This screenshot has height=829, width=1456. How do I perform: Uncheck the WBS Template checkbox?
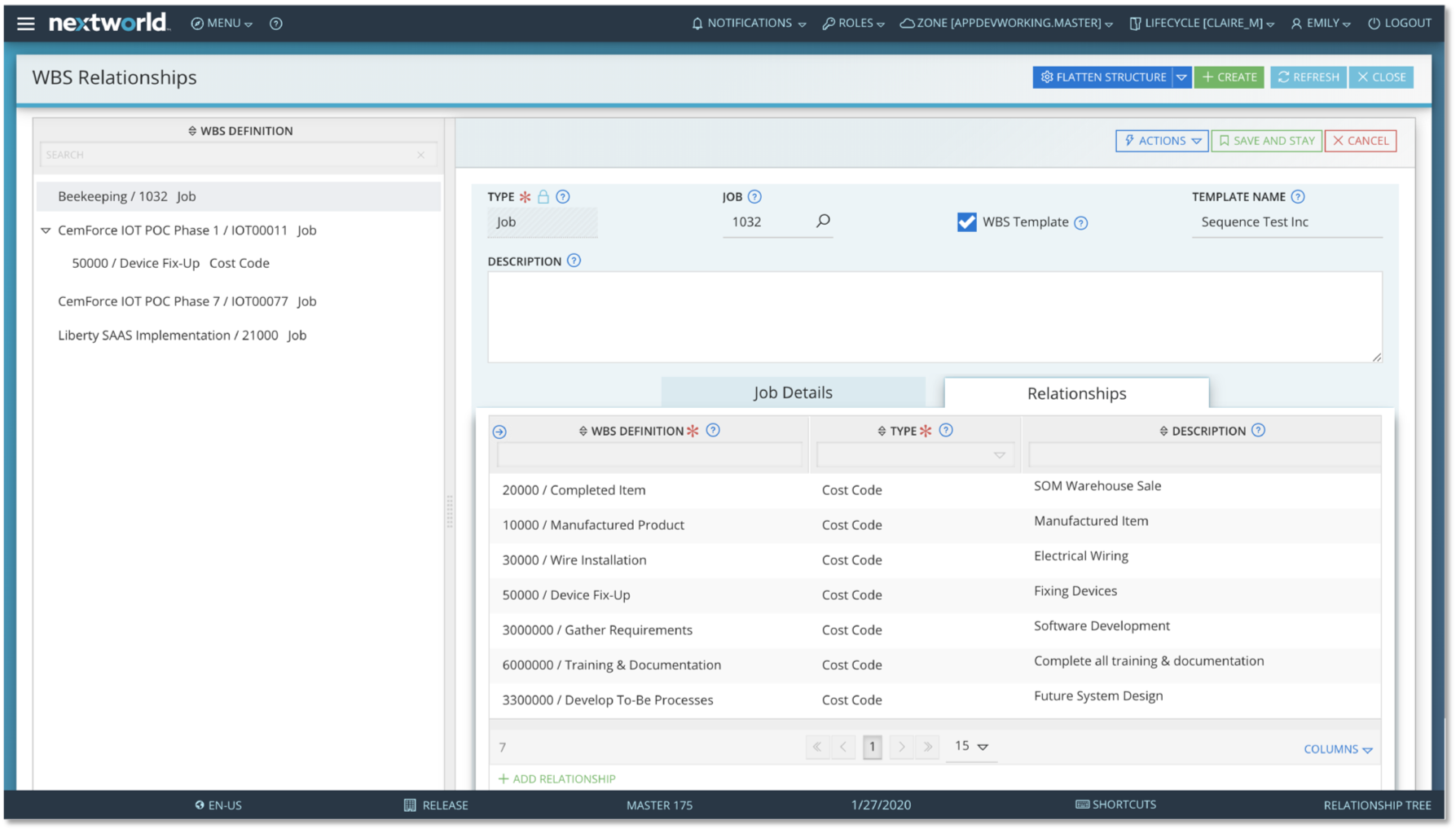[x=966, y=222]
